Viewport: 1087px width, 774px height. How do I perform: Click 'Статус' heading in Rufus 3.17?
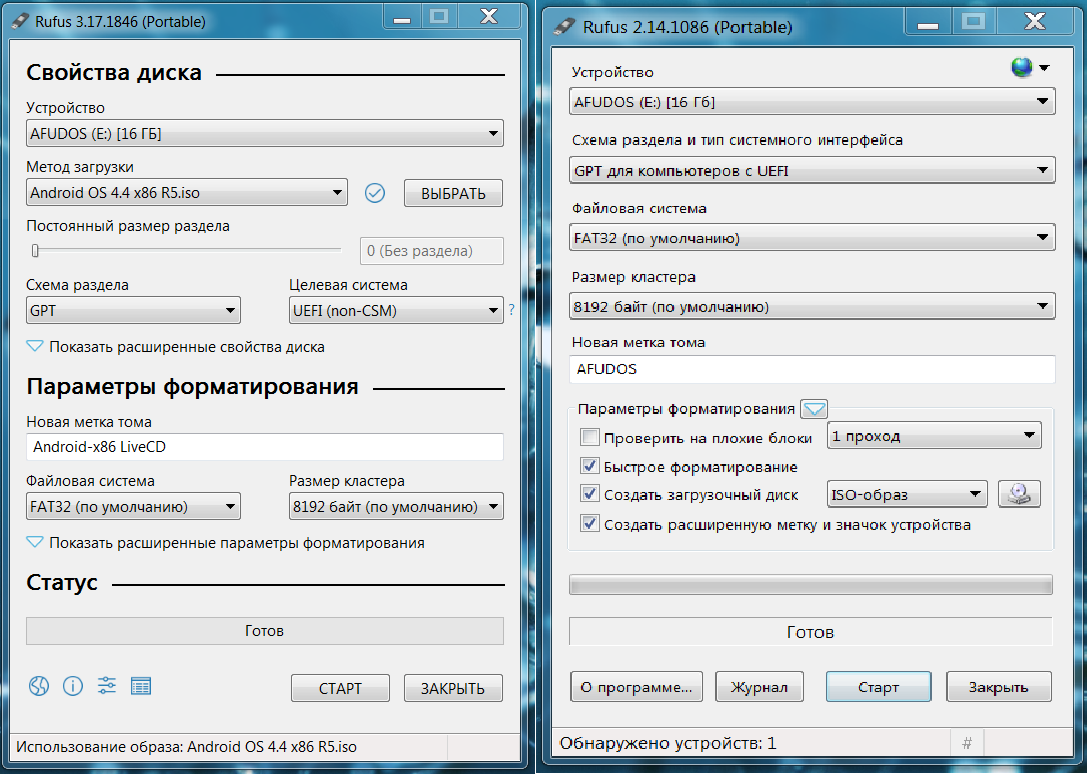(x=62, y=583)
